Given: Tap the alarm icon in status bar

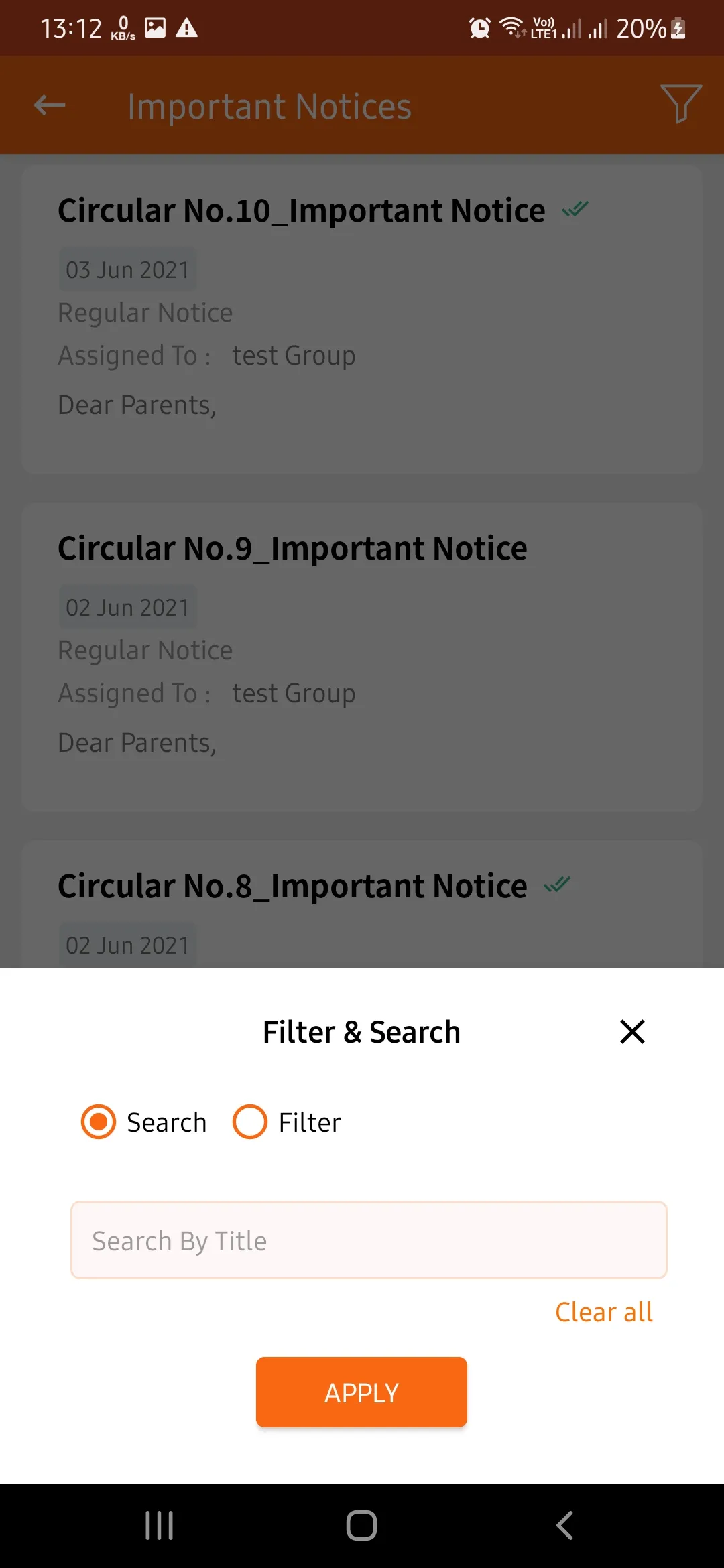Looking at the screenshot, I should 479,28.
